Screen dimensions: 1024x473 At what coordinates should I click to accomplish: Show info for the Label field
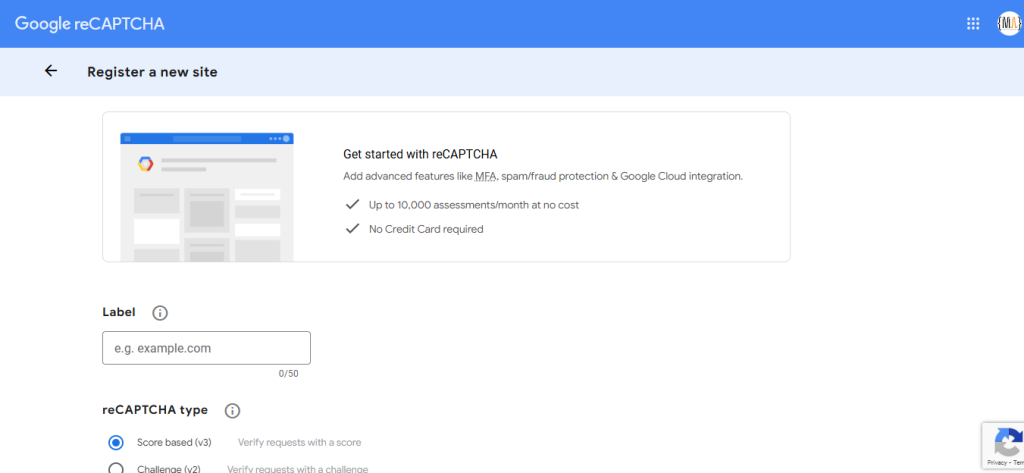(160, 313)
